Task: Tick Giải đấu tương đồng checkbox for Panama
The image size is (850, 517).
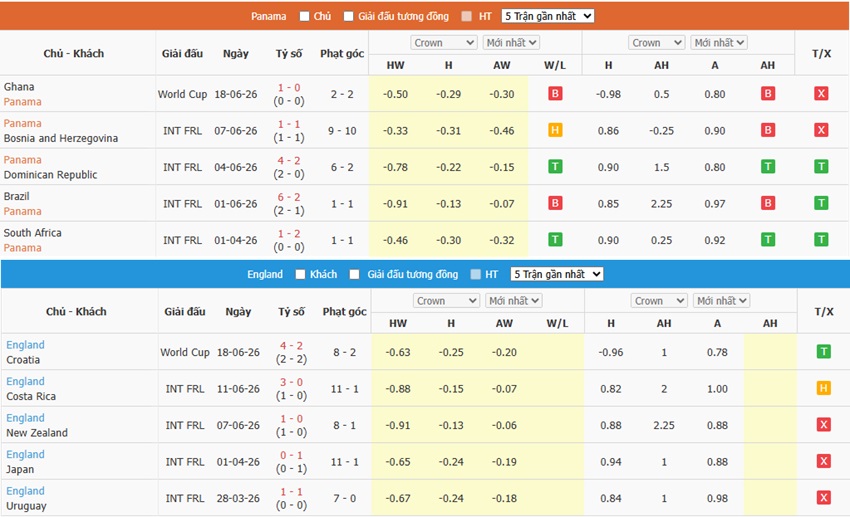Action: [349, 16]
